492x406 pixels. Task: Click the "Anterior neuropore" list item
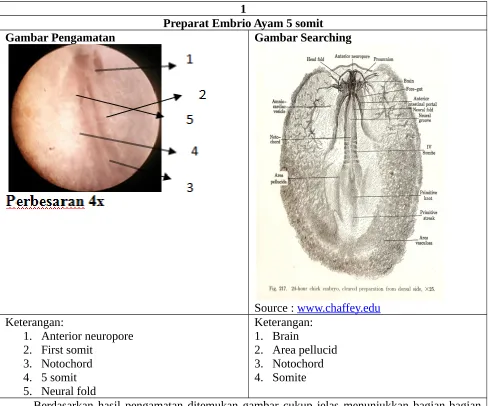click(x=87, y=336)
